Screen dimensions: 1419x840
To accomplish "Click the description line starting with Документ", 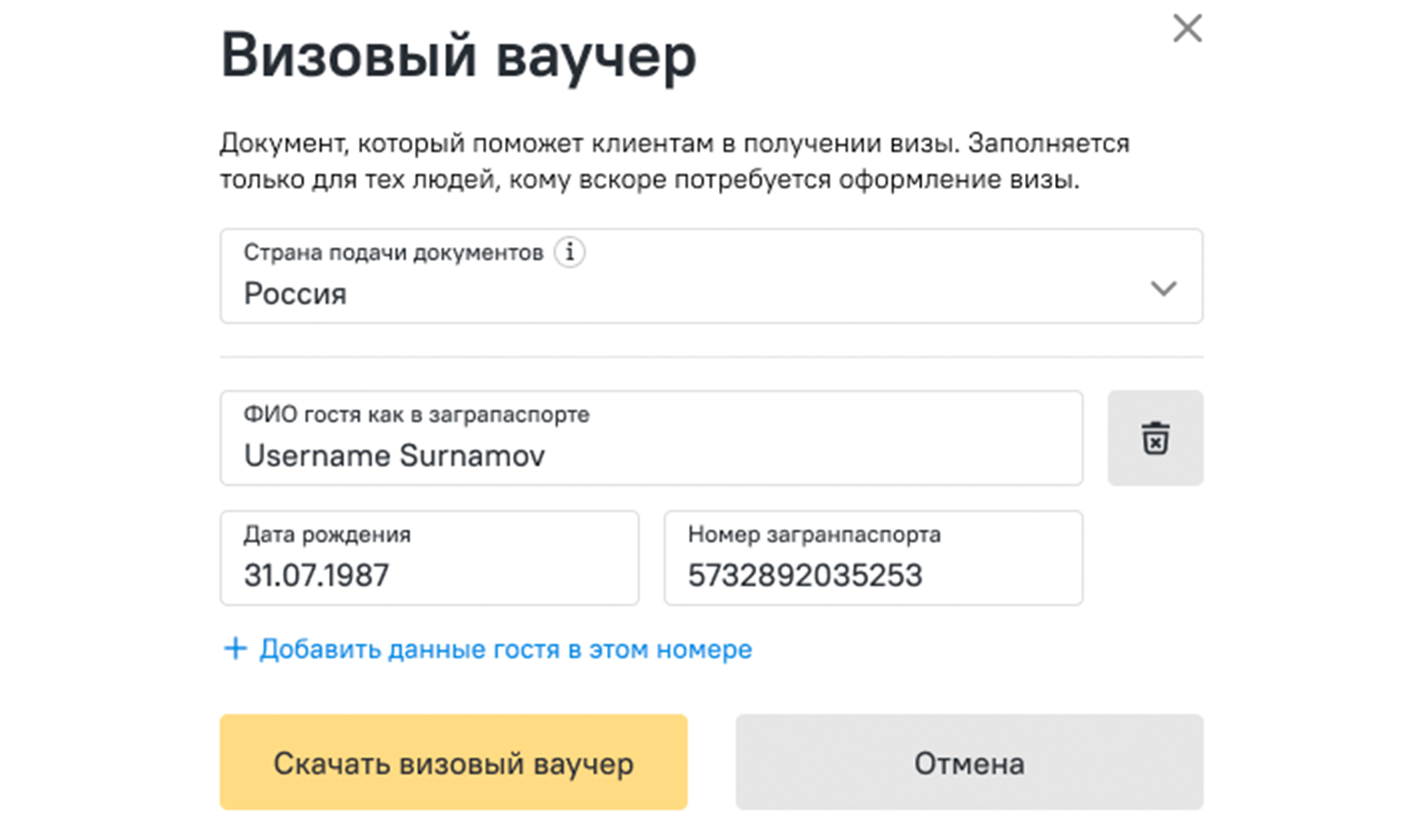I will 674,143.
